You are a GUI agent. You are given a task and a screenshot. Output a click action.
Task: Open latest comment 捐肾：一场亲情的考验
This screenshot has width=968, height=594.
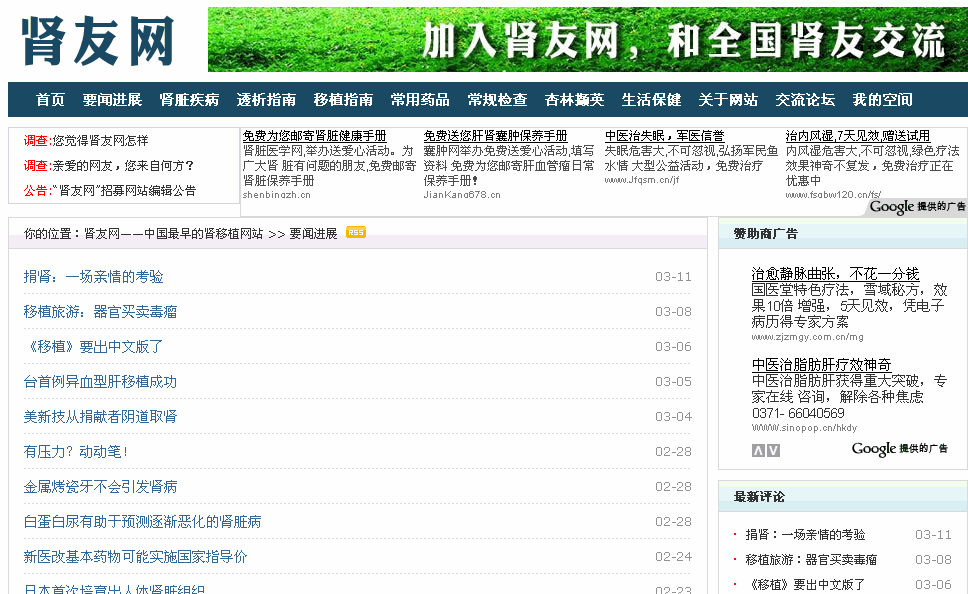coord(805,535)
